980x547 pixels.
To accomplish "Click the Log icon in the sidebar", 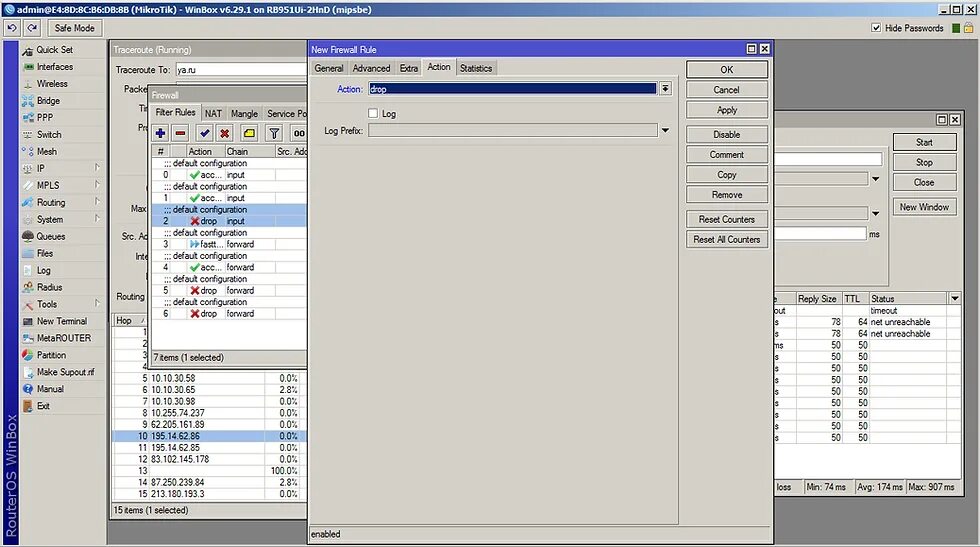I will (x=28, y=270).
